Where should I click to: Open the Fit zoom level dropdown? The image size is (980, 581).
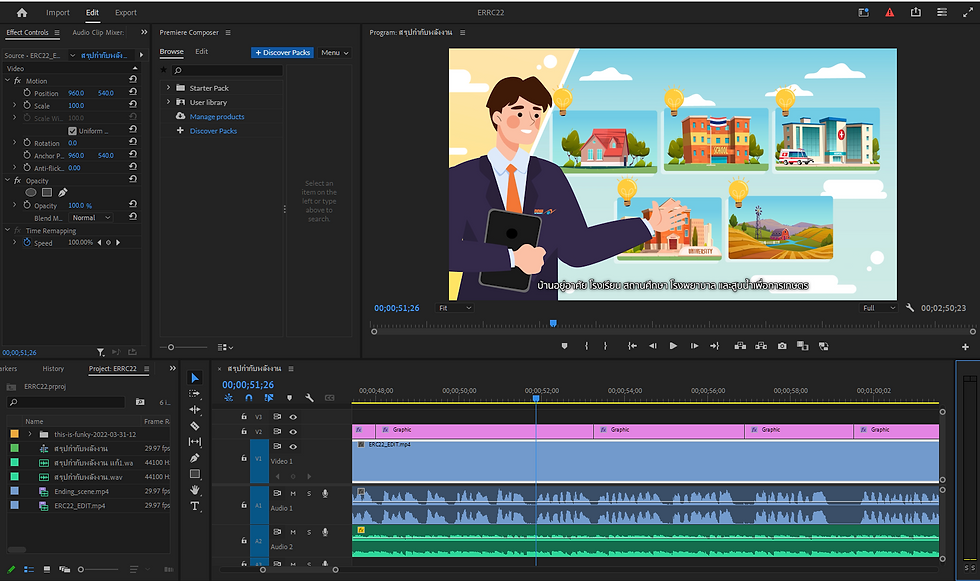tap(455, 308)
